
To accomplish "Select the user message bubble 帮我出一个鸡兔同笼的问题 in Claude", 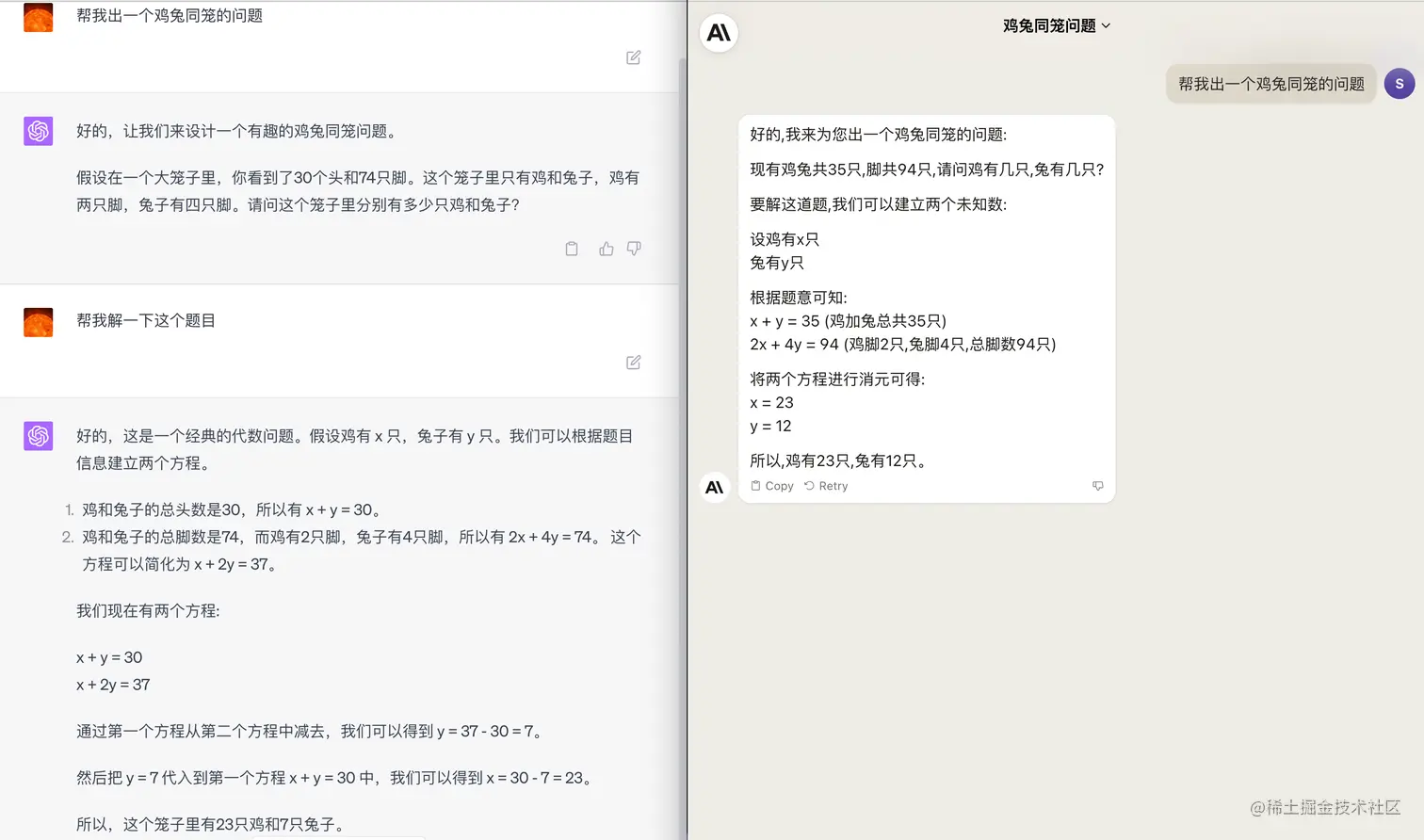I will point(1271,84).
